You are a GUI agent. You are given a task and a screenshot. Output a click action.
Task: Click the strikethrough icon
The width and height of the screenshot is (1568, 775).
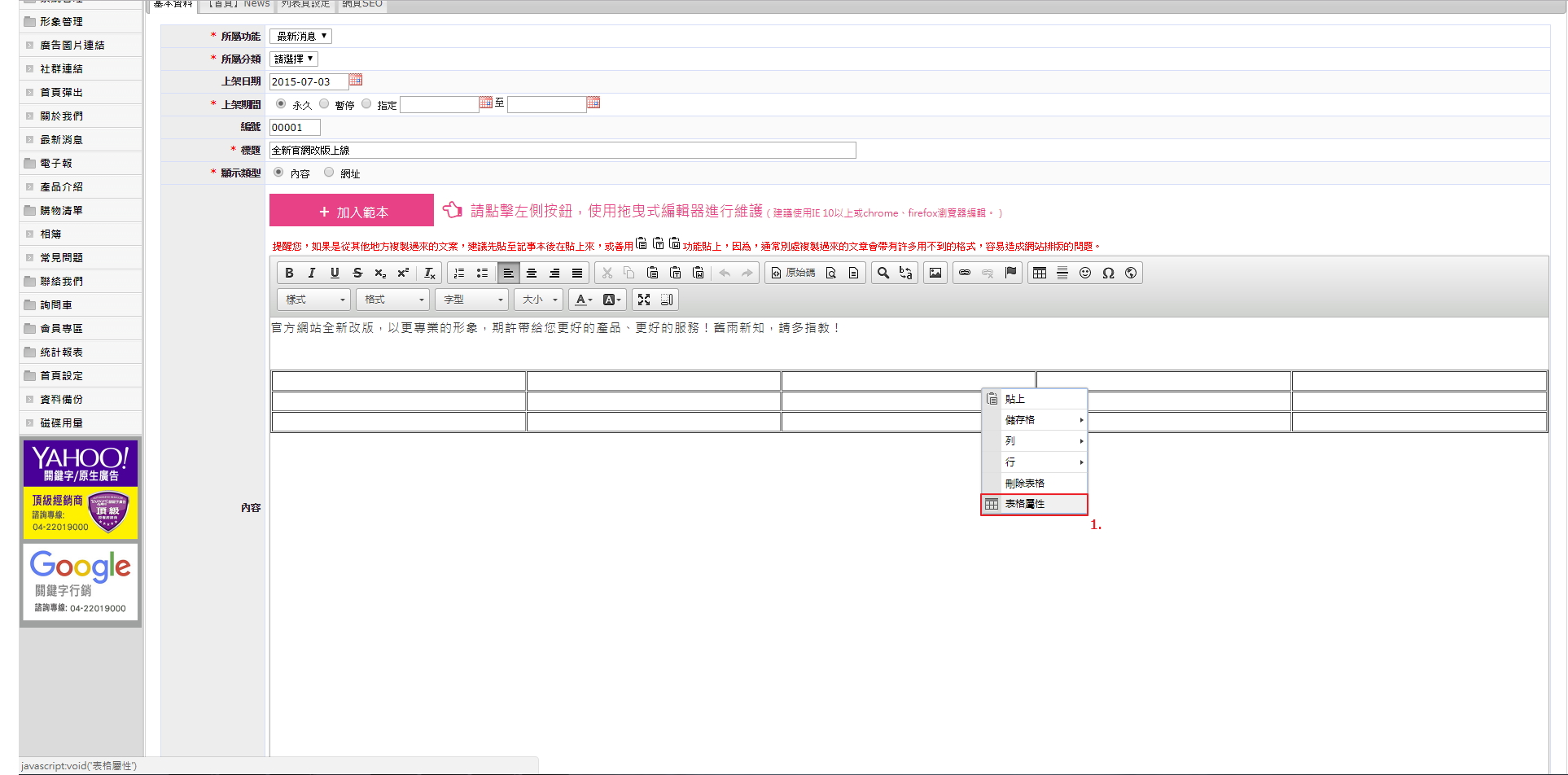pos(357,273)
